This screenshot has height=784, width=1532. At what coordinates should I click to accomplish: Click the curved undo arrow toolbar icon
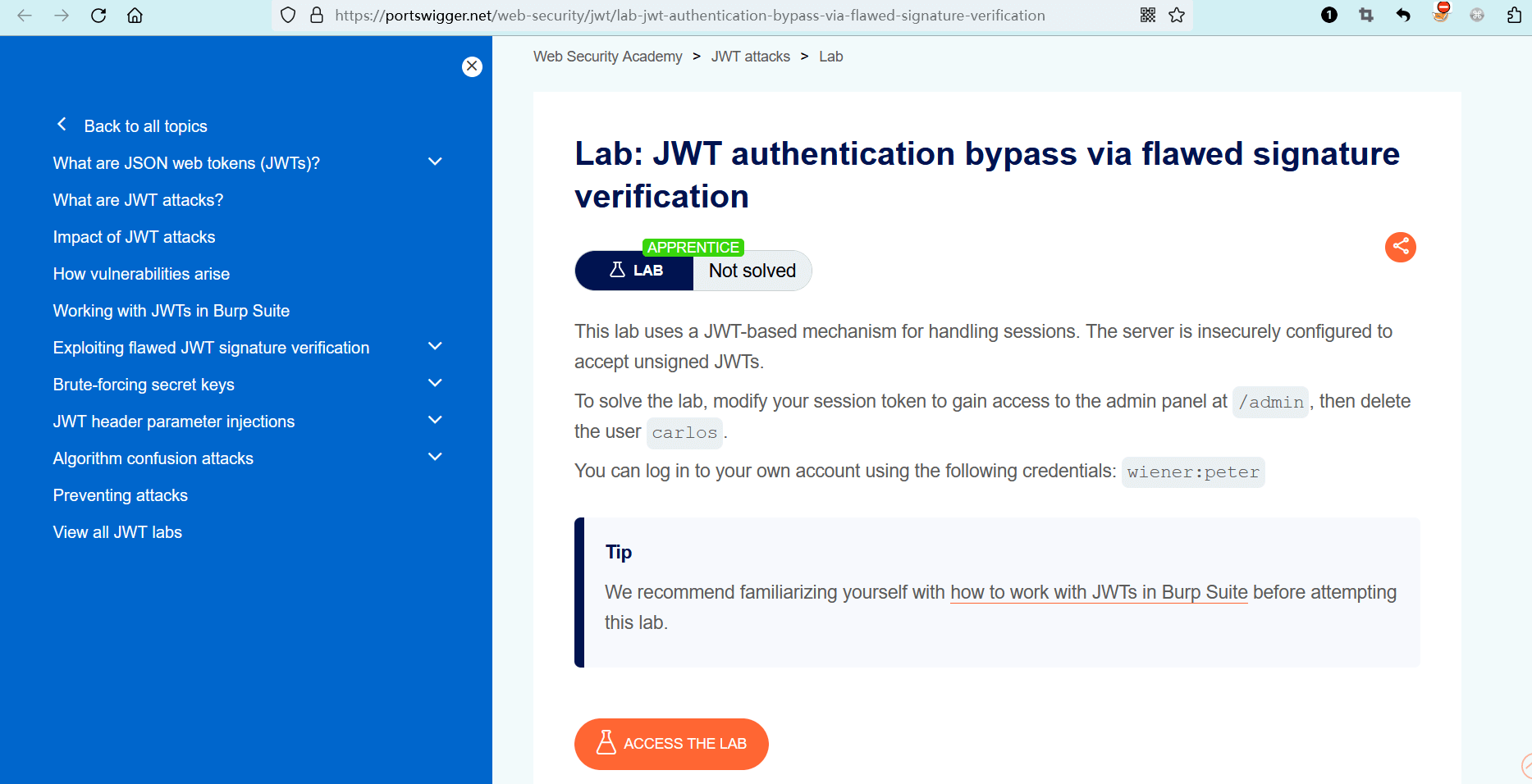1403,15
